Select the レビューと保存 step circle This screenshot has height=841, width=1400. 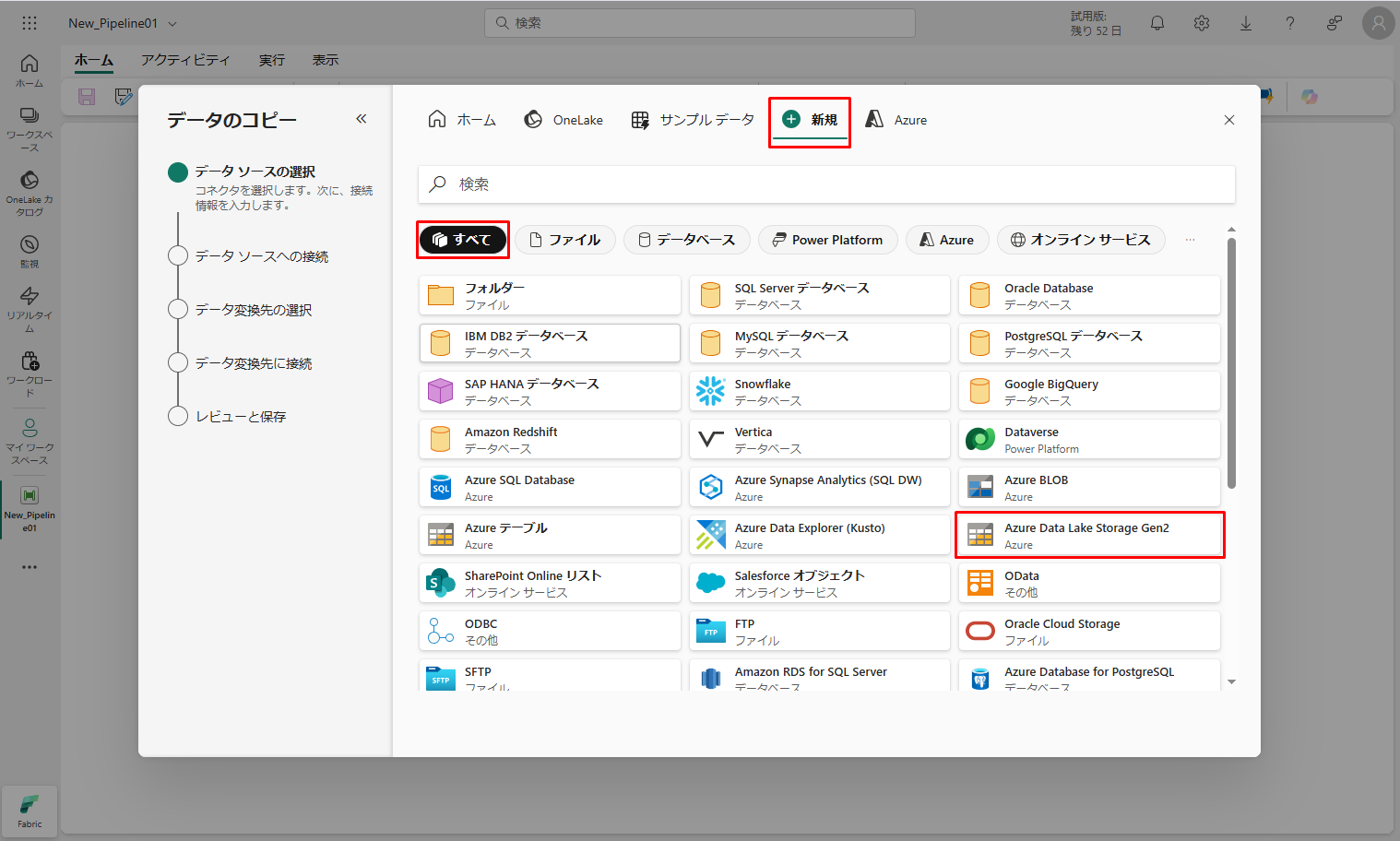(x=178, y=417)
